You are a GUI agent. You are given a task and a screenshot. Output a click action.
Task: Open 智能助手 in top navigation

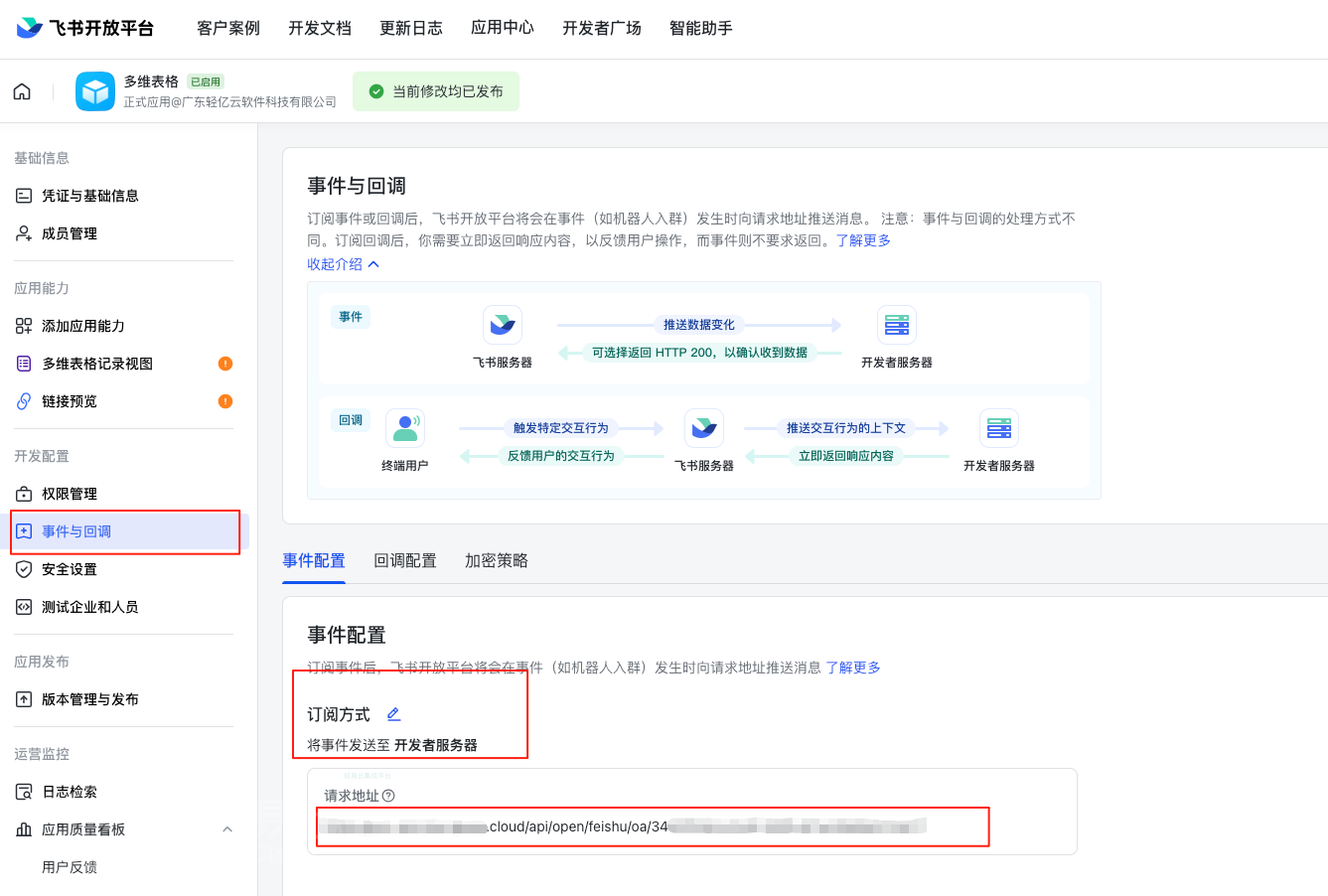point(701,28)
